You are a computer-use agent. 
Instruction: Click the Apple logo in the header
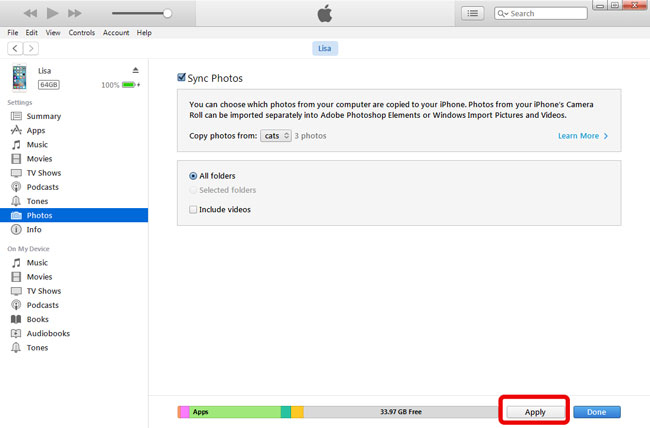325,13
